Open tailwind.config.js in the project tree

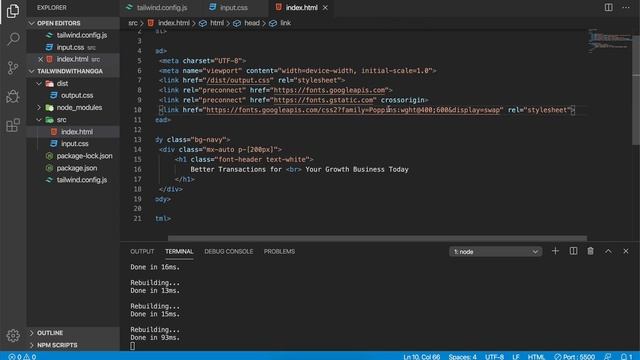click(x=73, y=180)
